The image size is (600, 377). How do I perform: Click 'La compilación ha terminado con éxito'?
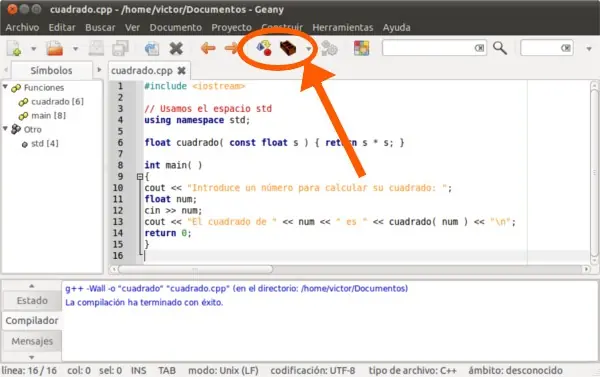point(144,302)
